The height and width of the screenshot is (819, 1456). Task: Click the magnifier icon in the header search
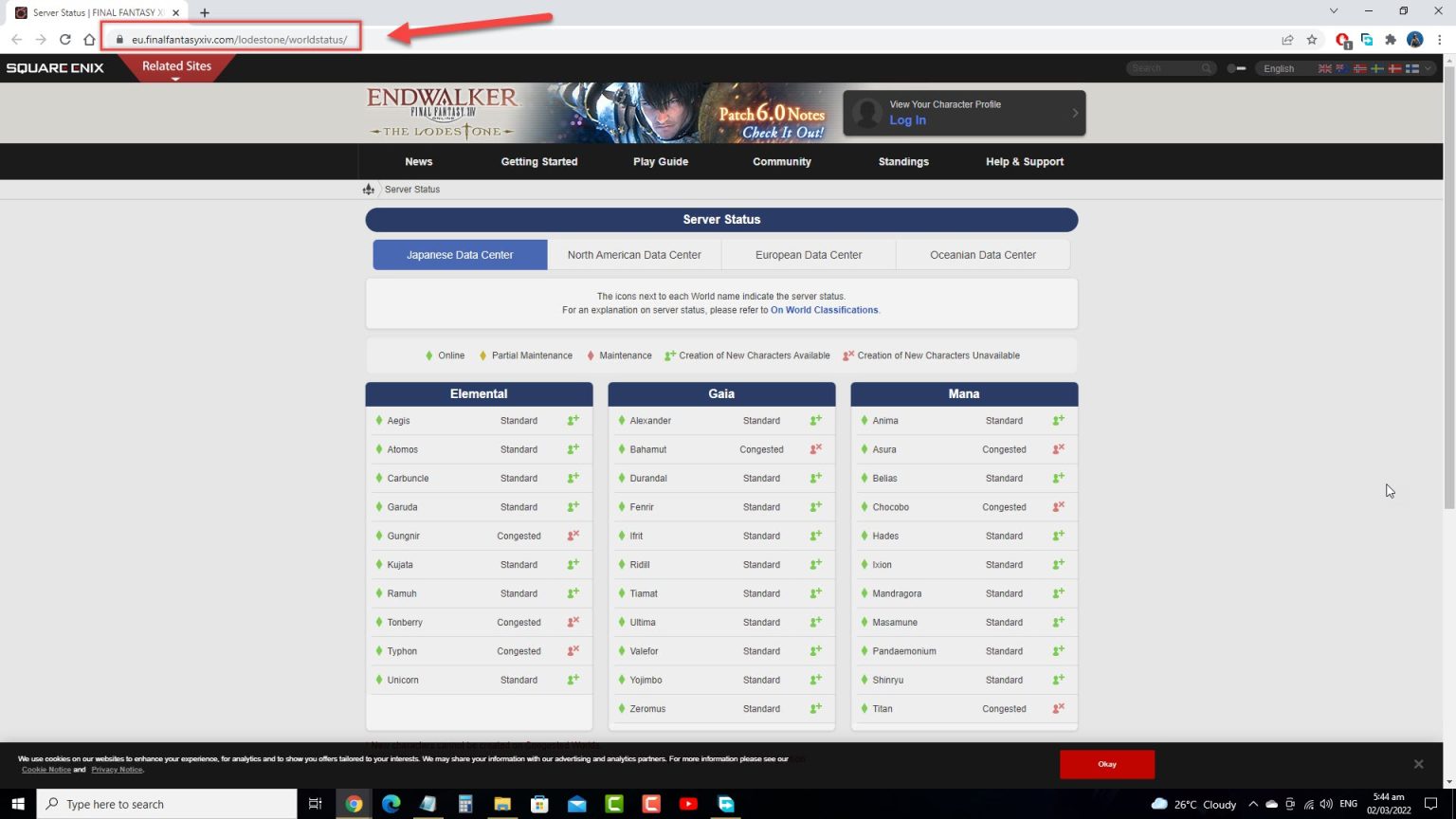[1206, 67]
